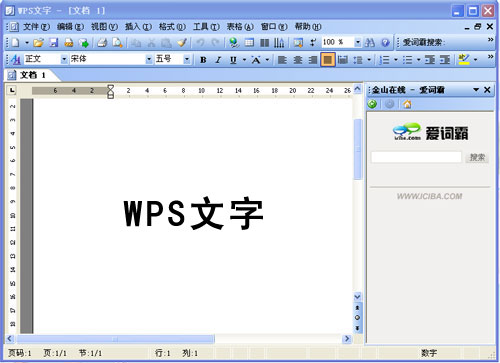Open an existing file with folder icon
This screenshot has height=363, width=500.
[x=38, y=42]
